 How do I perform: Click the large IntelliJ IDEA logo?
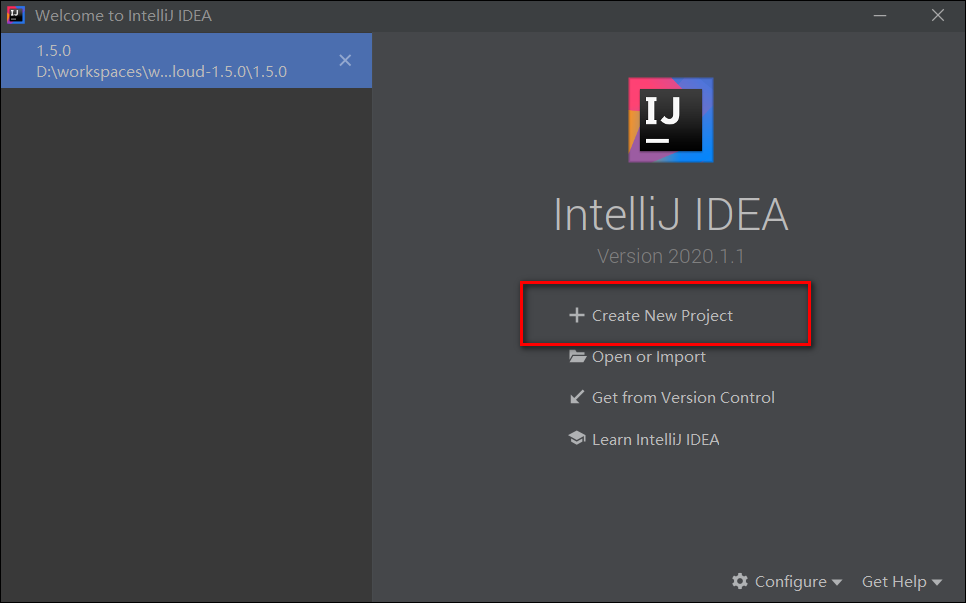click(x=670, y=119)
